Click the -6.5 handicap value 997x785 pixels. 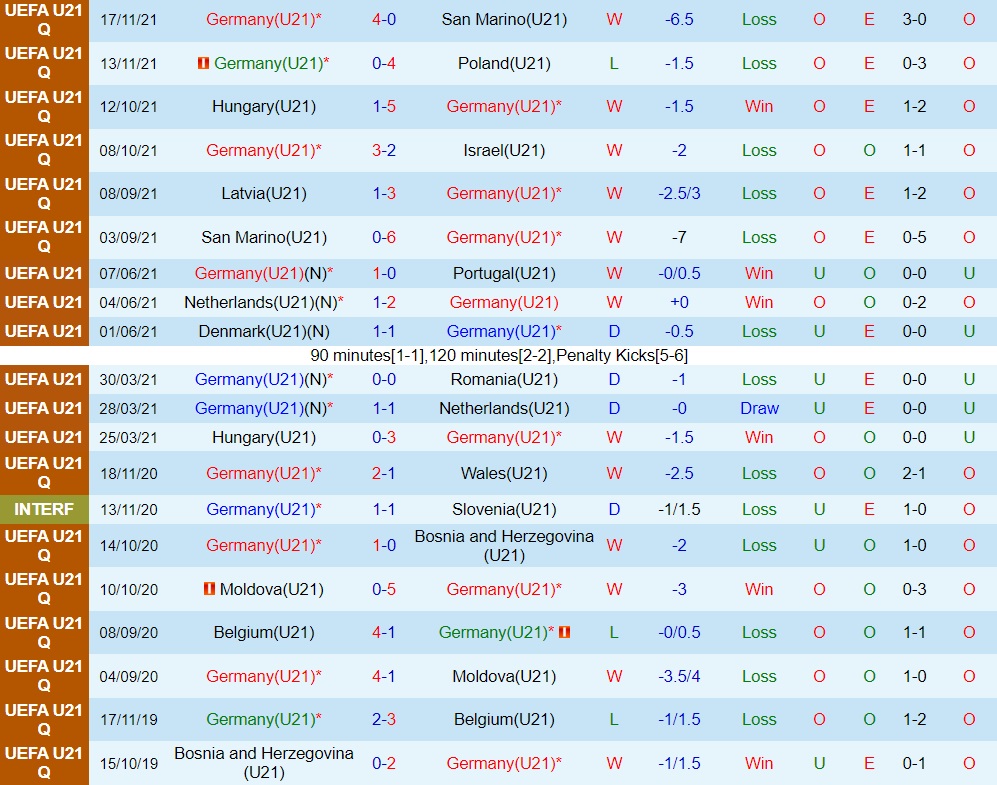tap(679, 20)
